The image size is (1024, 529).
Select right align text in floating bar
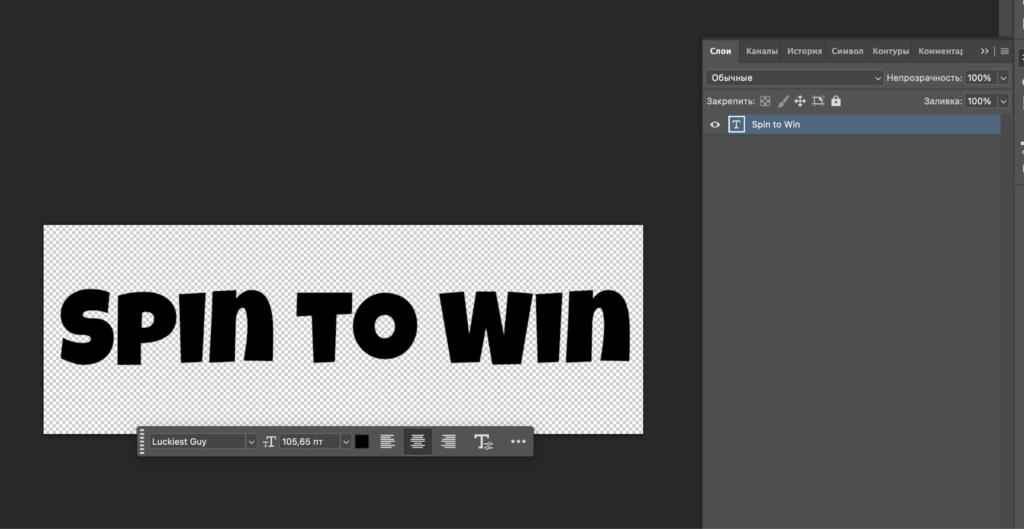click(449, 441)
